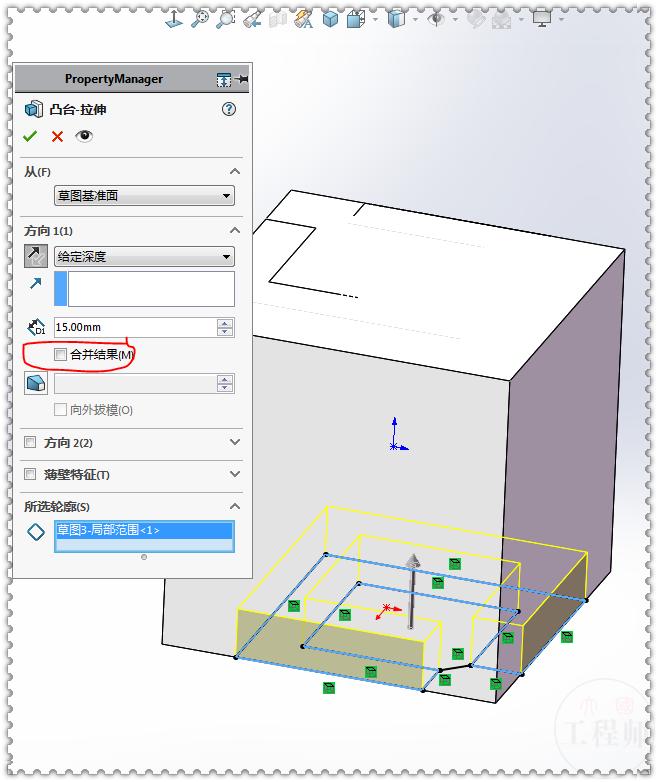Click D1 depth dimension icon
The width and height of the screenshot is (658, 782).
point(36,327)
